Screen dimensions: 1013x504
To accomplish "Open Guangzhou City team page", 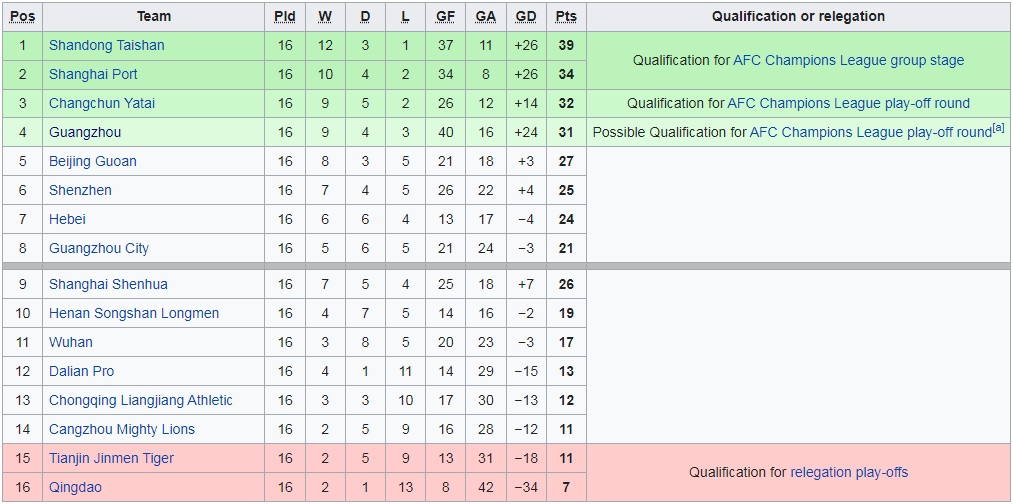I will click(x=98, y=248).
